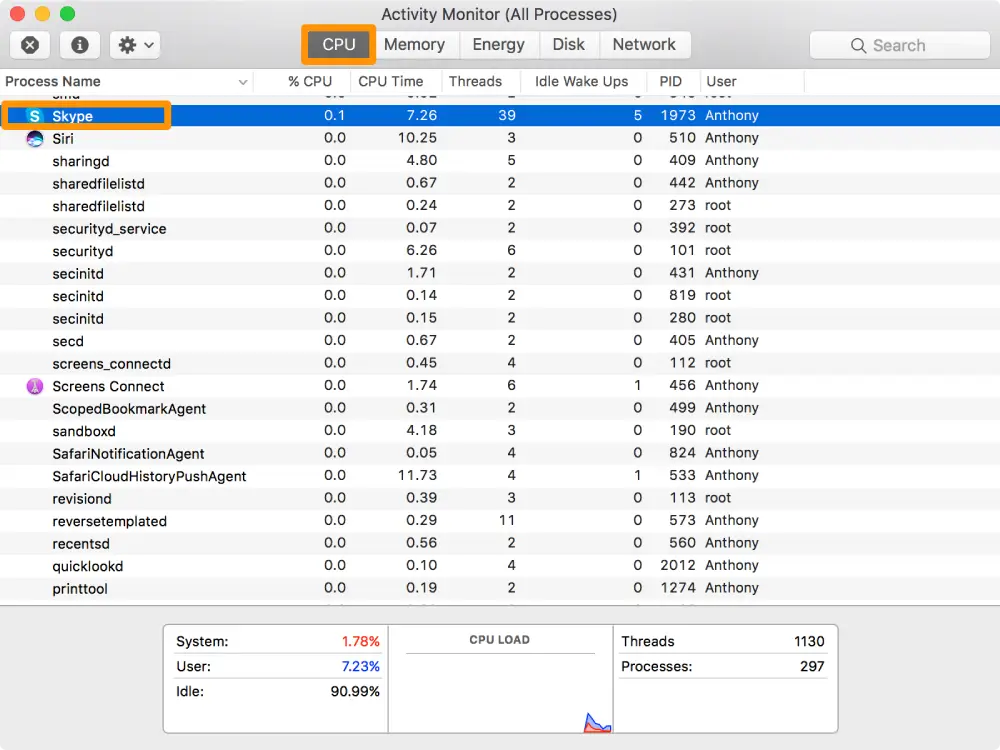Click the red close window button
Viewport: 1000px width, 750px height.
pyautogui.click(x=17, y=13)
